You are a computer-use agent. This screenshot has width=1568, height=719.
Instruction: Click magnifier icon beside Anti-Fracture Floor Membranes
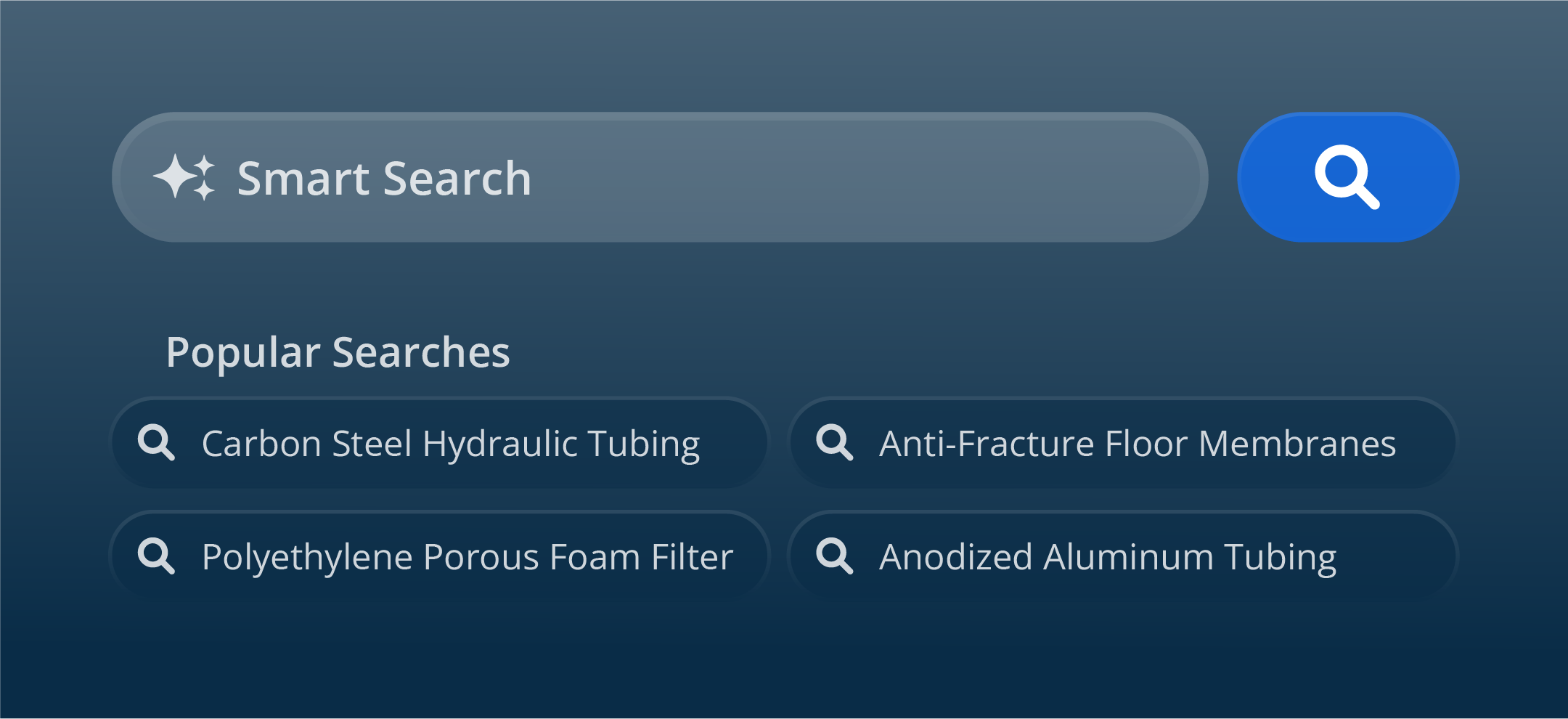point(834,442)
